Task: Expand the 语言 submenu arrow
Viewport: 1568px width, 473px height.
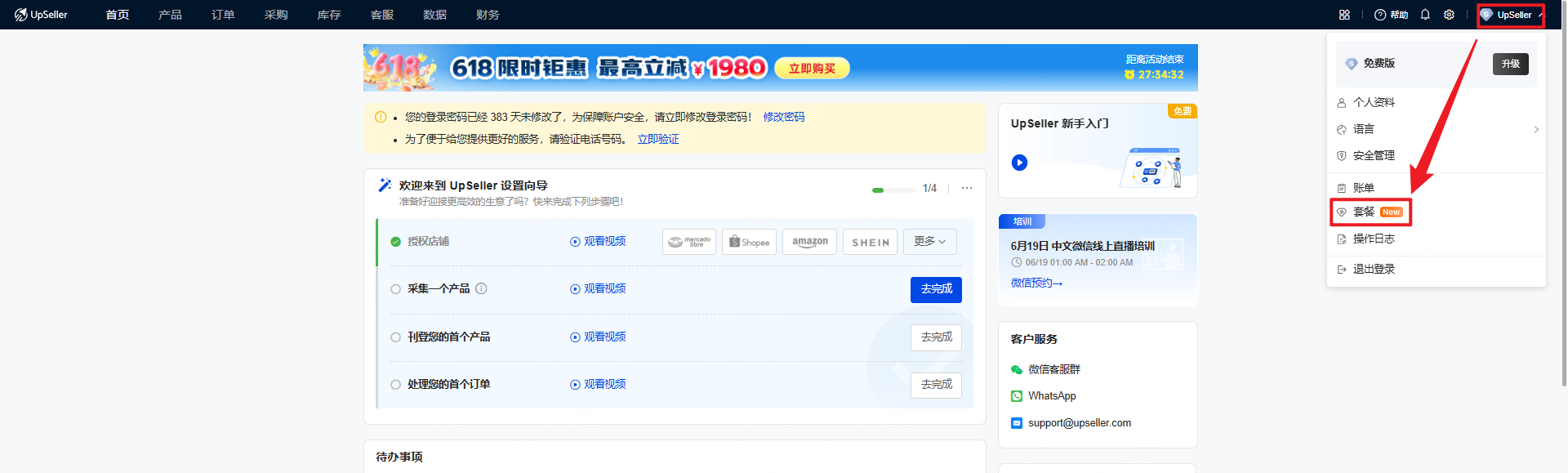Action: coord(1536,129)
